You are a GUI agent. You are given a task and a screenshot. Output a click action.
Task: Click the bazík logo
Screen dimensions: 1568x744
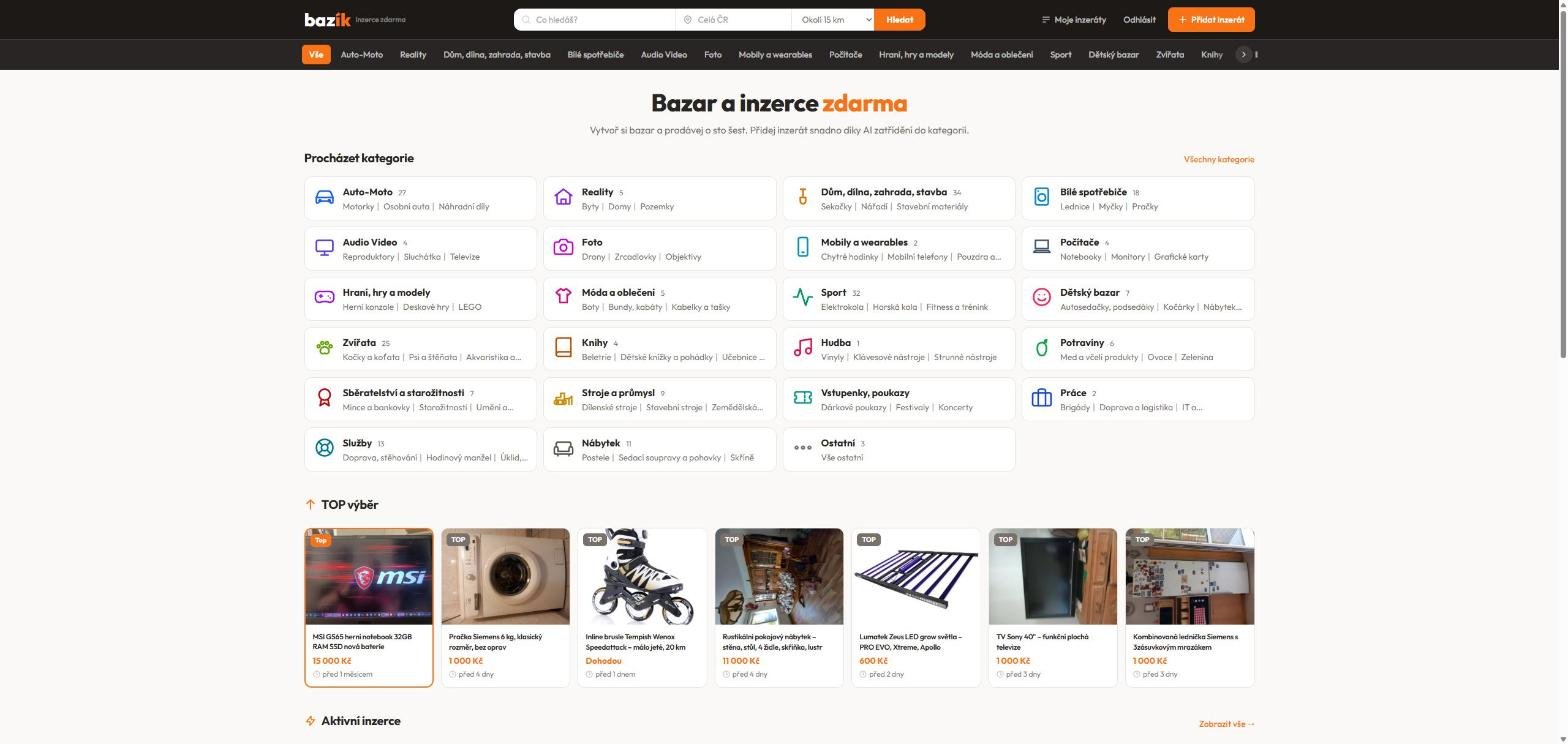(328, 19)
